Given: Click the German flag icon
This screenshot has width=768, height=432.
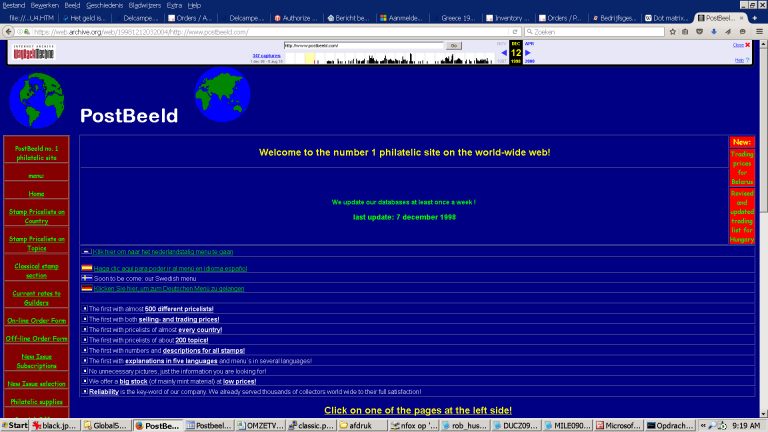Looking at the screenshot, I should (x=87, y=288).
